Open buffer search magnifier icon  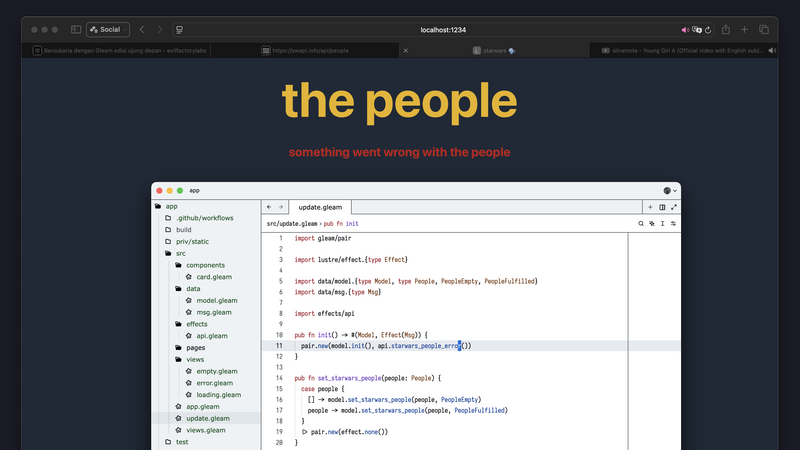(641, 223)
